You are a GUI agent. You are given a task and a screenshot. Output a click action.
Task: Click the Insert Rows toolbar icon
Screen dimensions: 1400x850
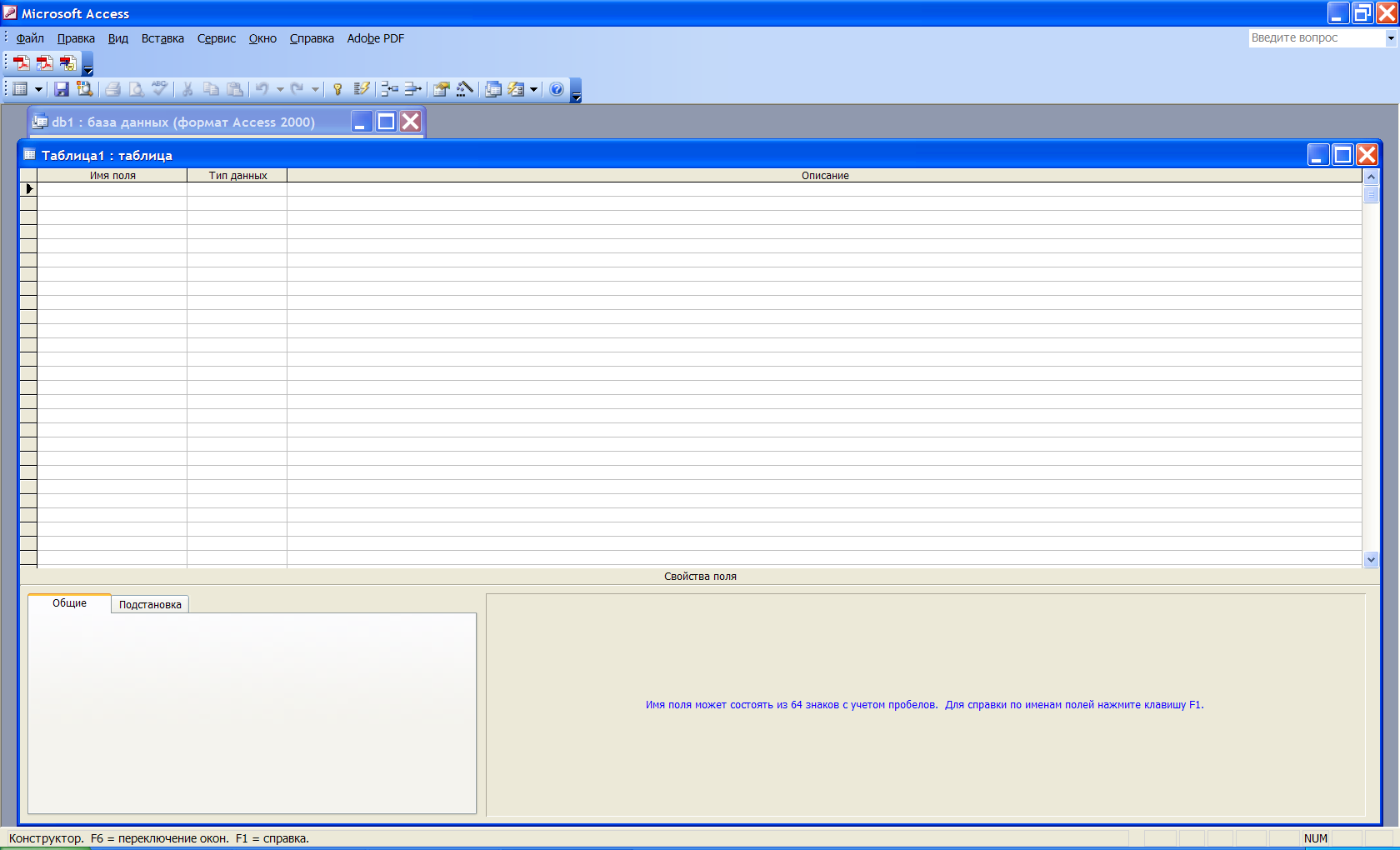coord(389,89)
